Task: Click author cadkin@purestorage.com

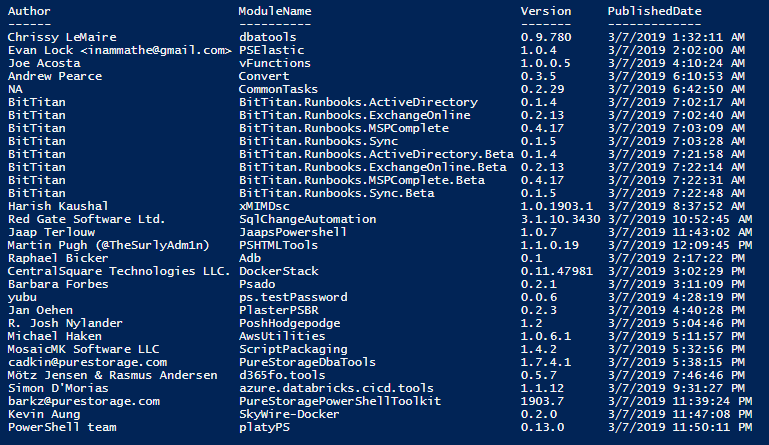Action: pyautogui.click(x=87, y=362)
